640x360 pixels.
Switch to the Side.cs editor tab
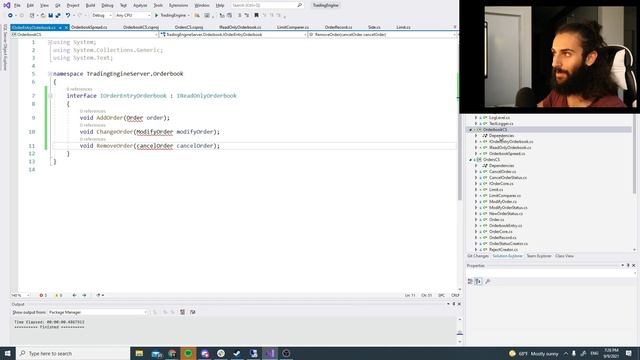pyautogui.click(x=374, y=27)
